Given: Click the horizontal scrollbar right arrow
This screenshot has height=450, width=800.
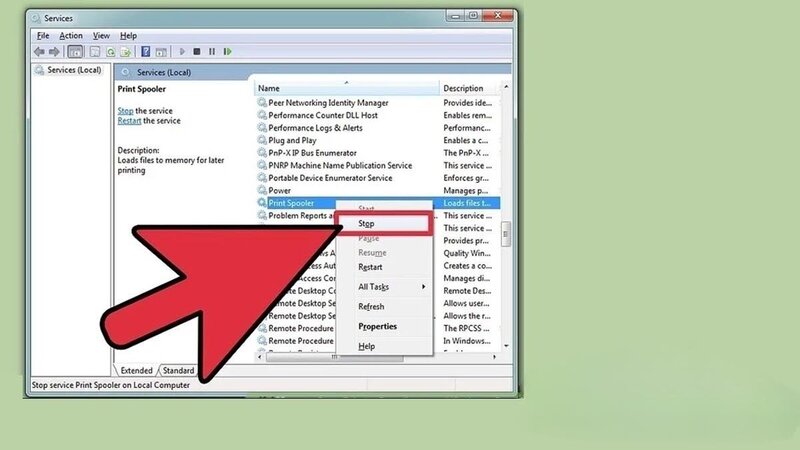Looking at the screenshot, I should click(494, 357).
